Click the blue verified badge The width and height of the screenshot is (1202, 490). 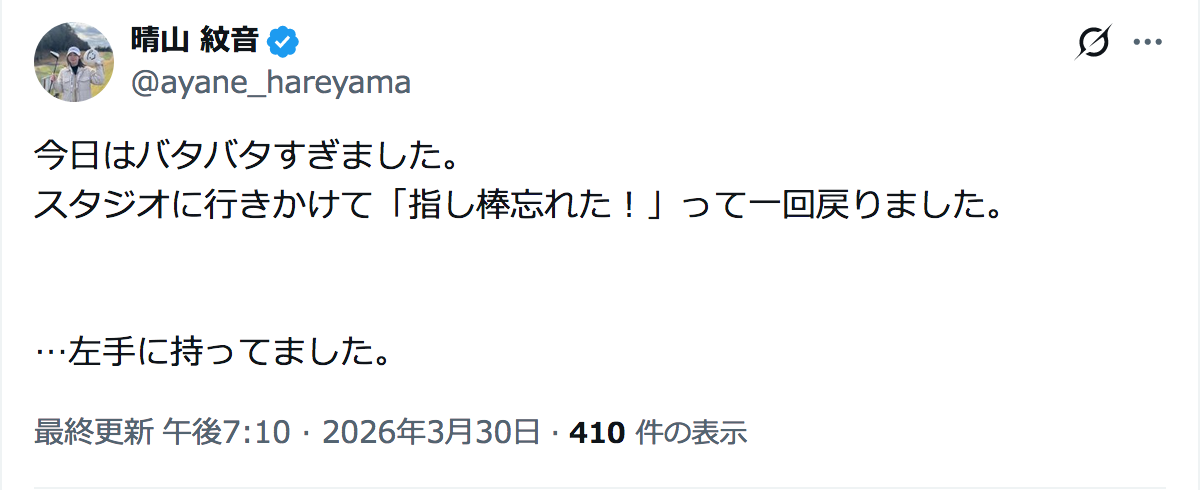point(284,41)
